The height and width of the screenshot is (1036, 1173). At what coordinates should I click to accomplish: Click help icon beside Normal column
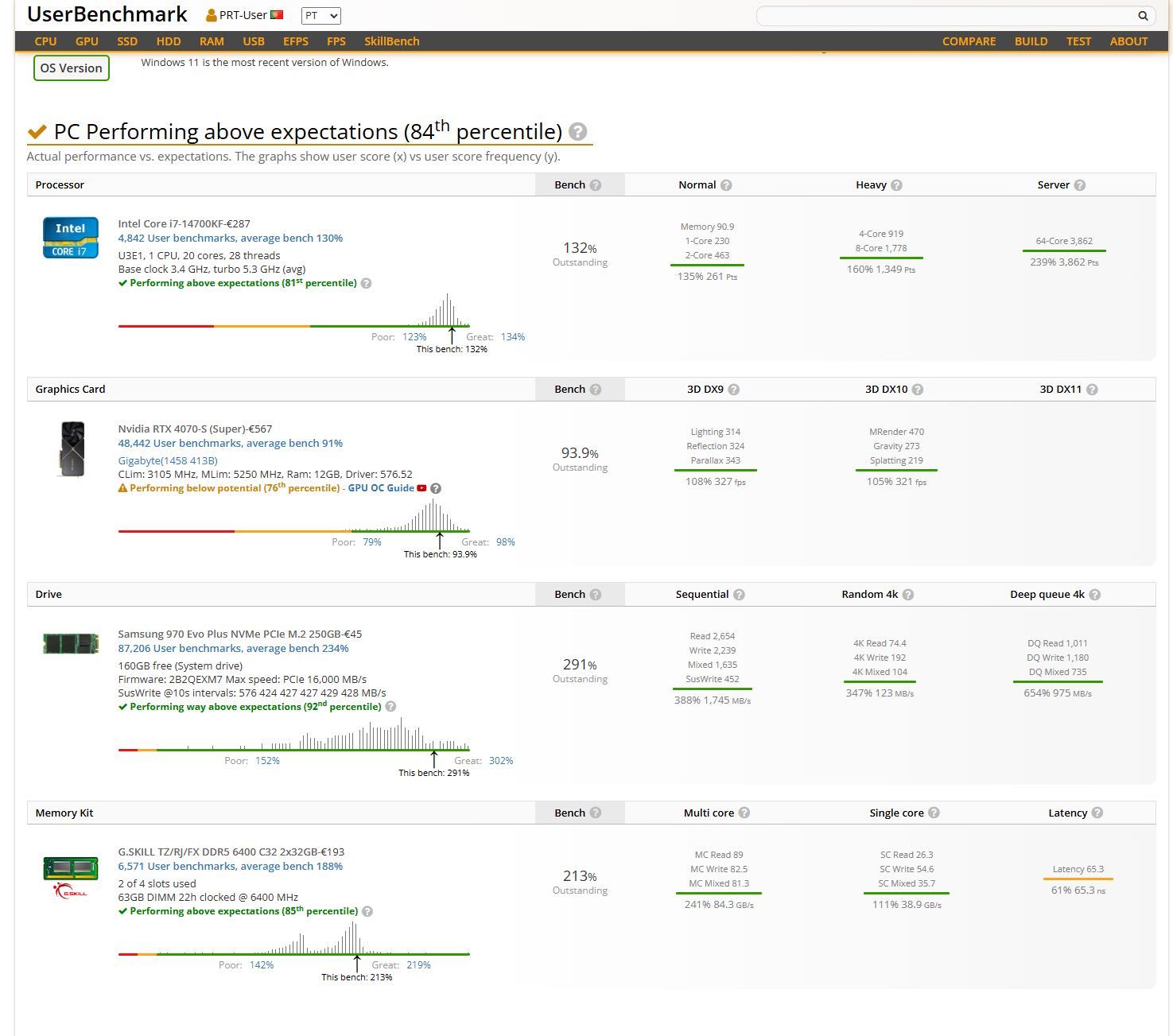pos(726,185)
